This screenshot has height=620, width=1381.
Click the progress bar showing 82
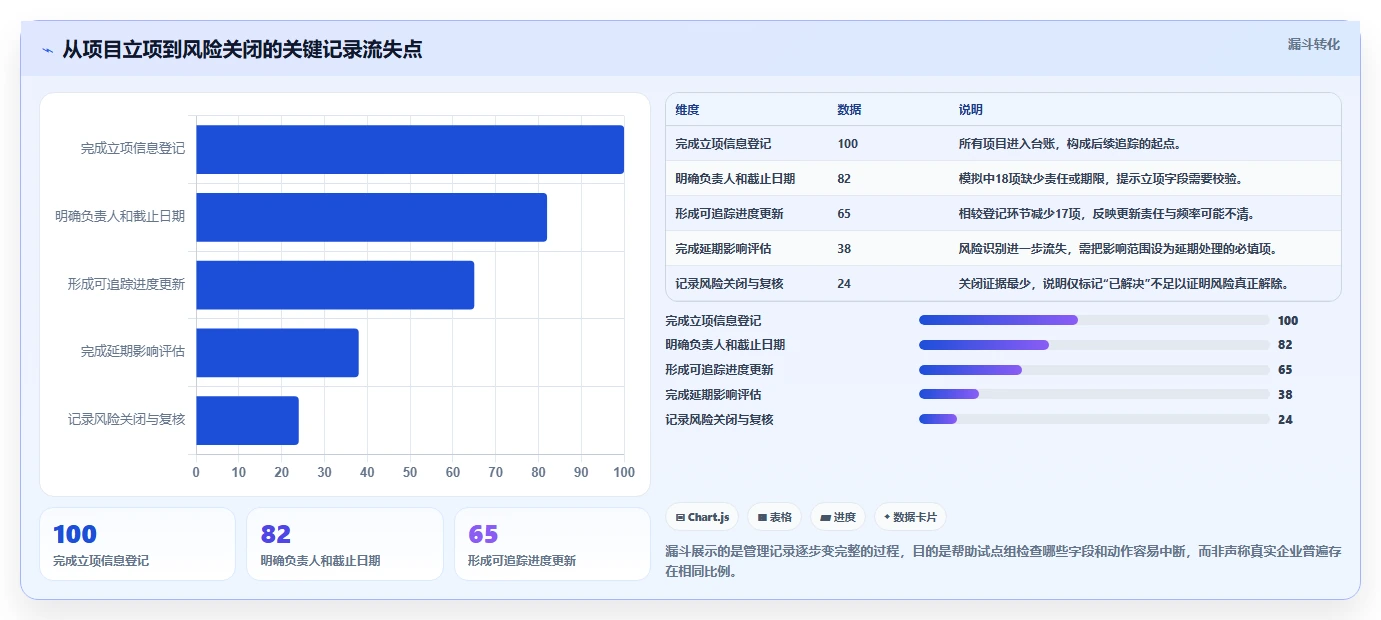[1094, 345]
